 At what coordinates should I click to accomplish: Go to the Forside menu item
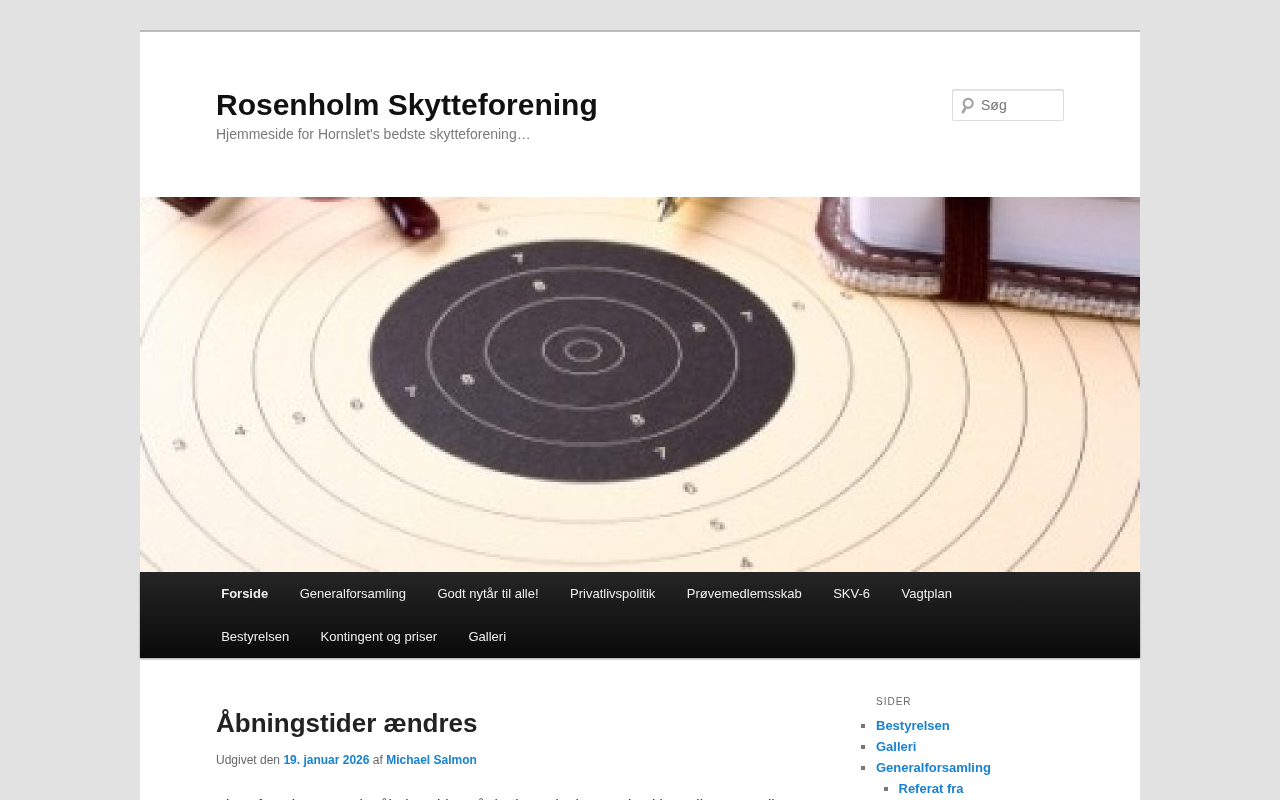point(244,594)
